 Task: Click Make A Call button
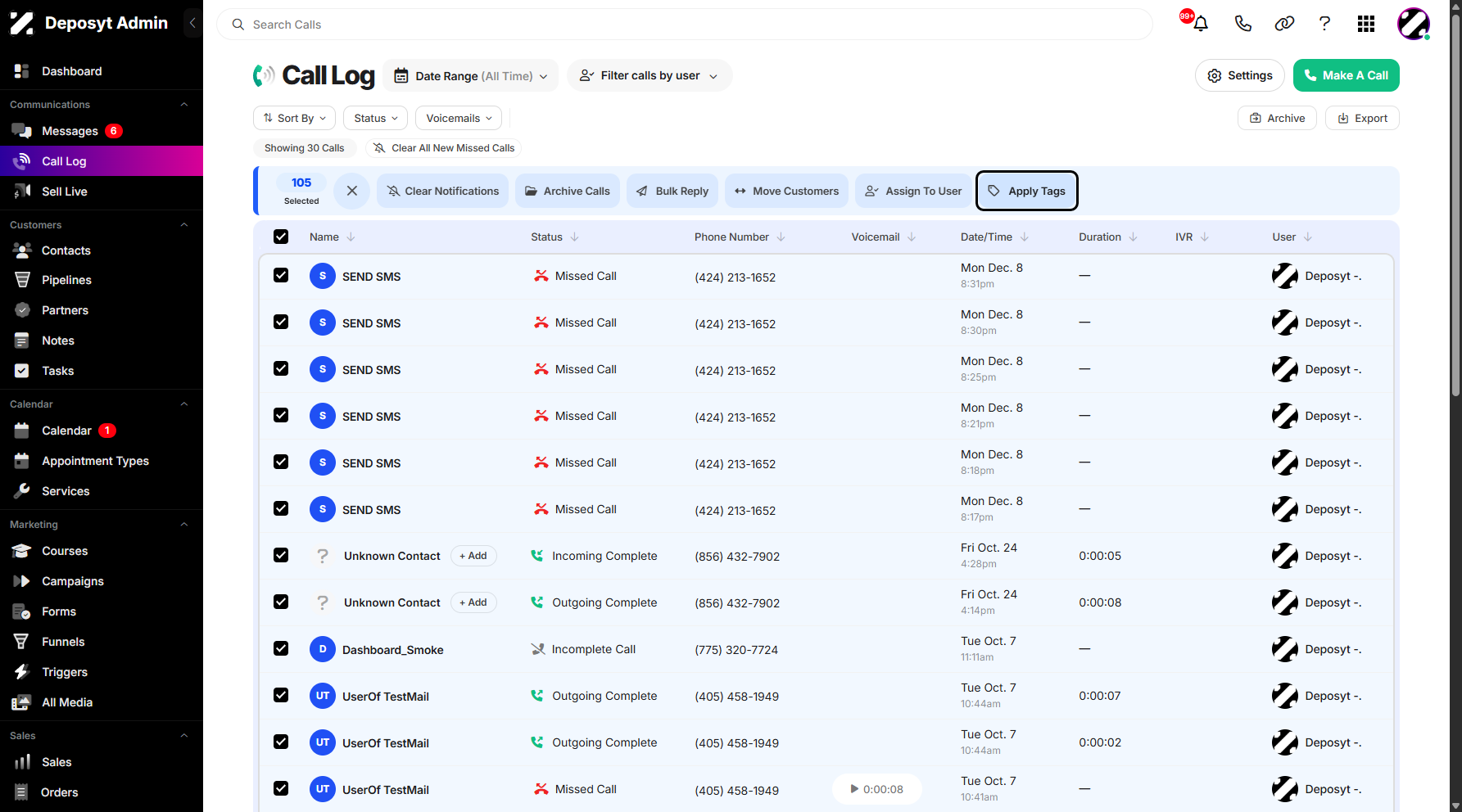pyautogui.click(x=1347, y=75)
